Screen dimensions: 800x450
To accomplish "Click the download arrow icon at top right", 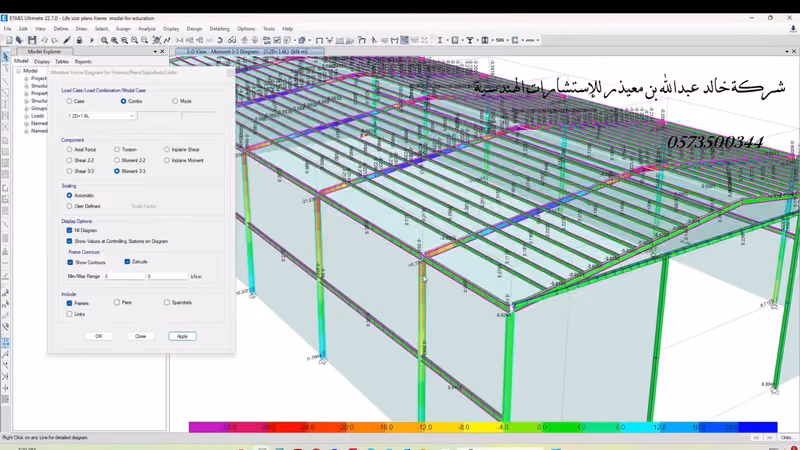I will coord(793,29).
